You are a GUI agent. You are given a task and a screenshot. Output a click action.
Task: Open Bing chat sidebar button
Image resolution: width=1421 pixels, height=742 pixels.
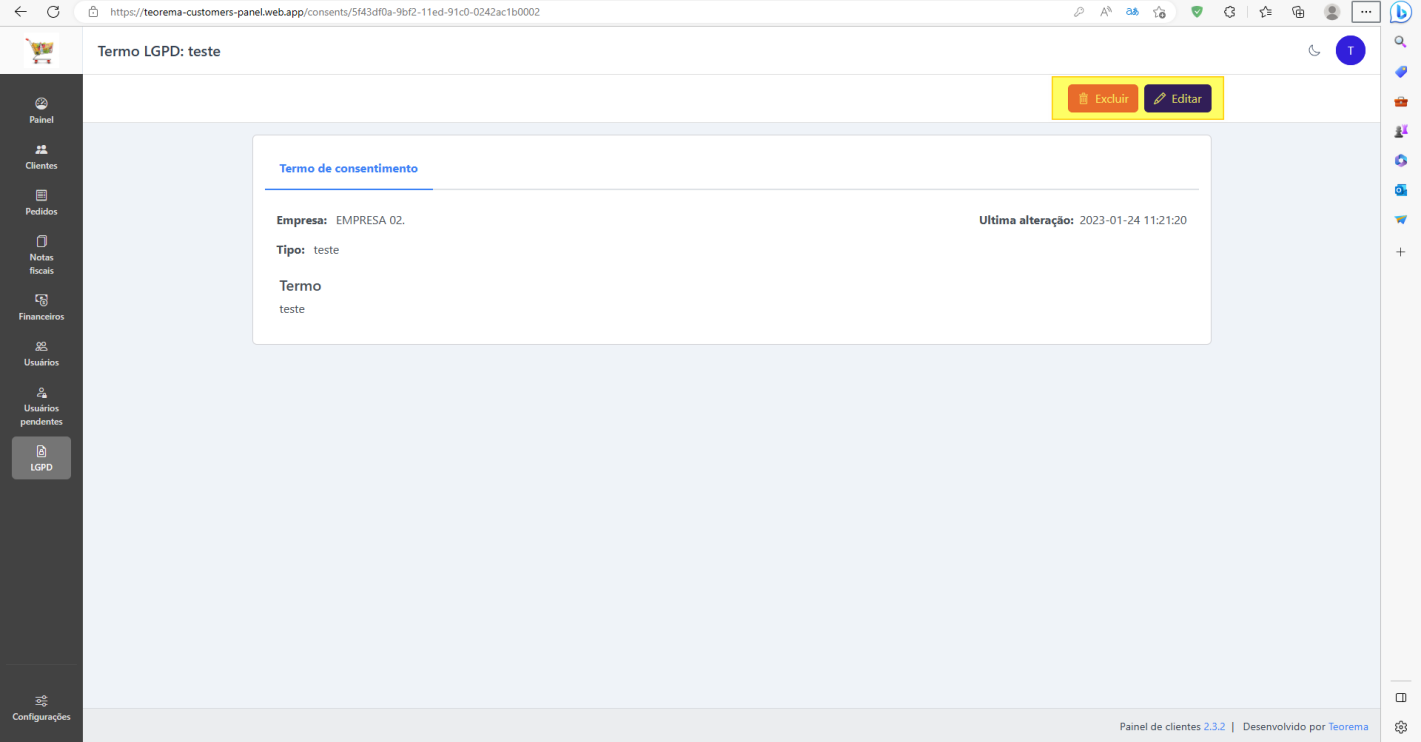tap(1400, 12)
